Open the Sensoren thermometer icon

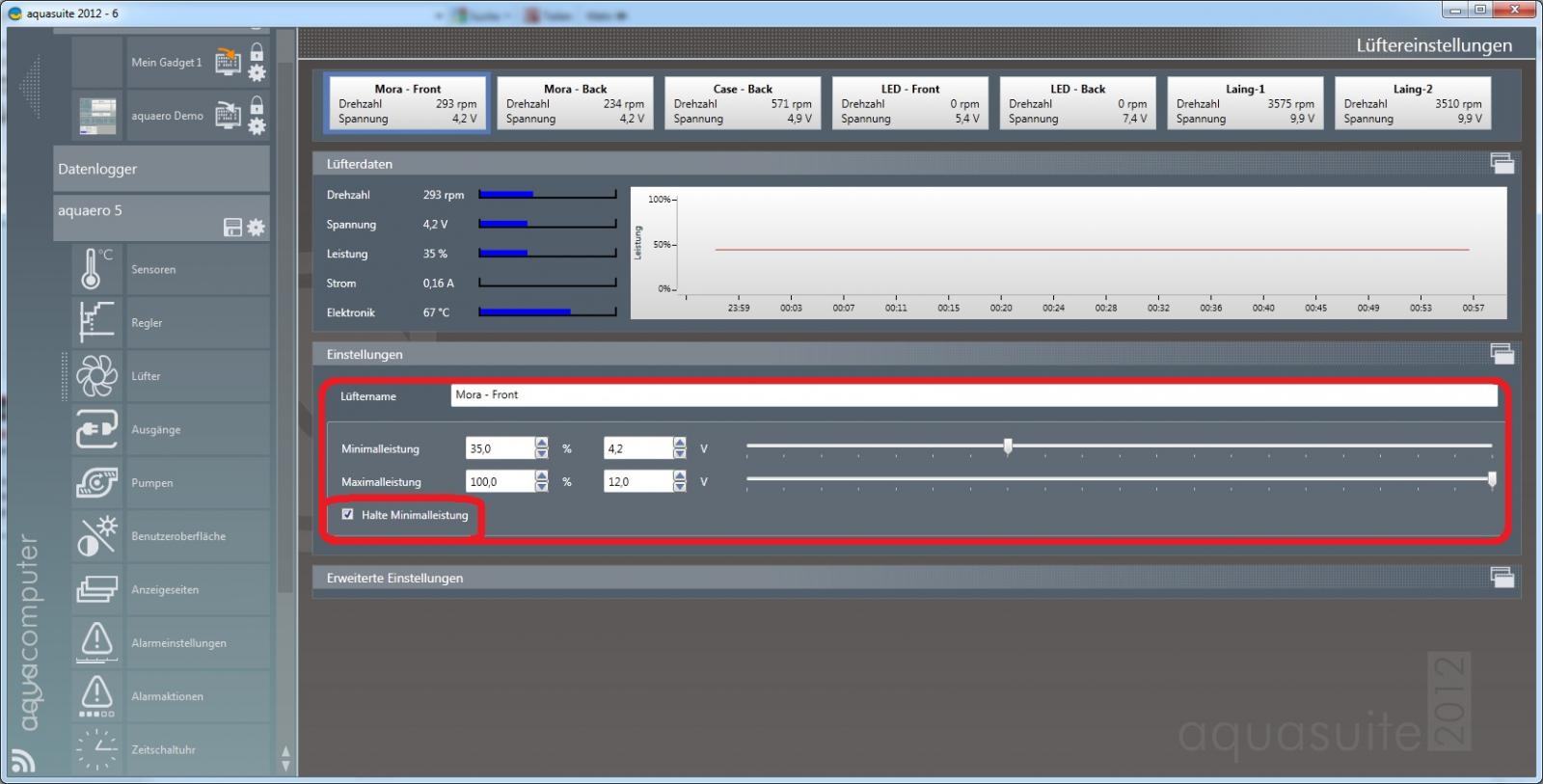(x=96, y=269)
